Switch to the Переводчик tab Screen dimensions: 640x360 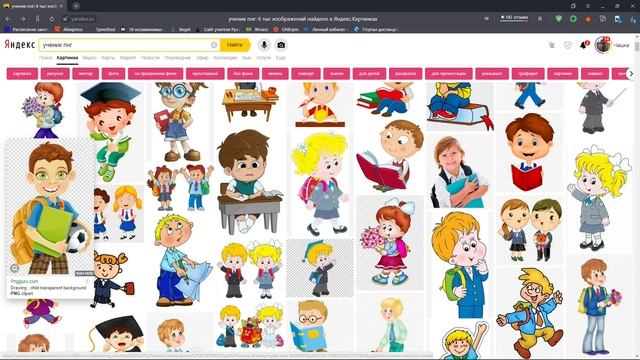pos(178,58)
